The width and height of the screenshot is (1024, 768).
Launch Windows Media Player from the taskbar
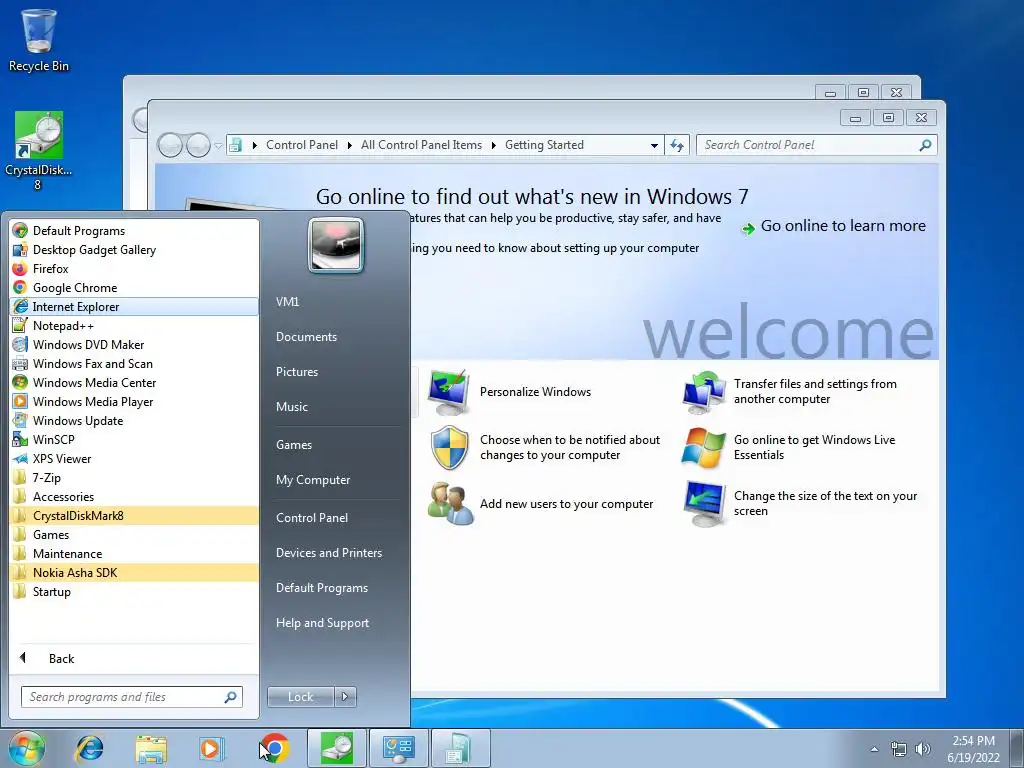(x=211, y=748)
